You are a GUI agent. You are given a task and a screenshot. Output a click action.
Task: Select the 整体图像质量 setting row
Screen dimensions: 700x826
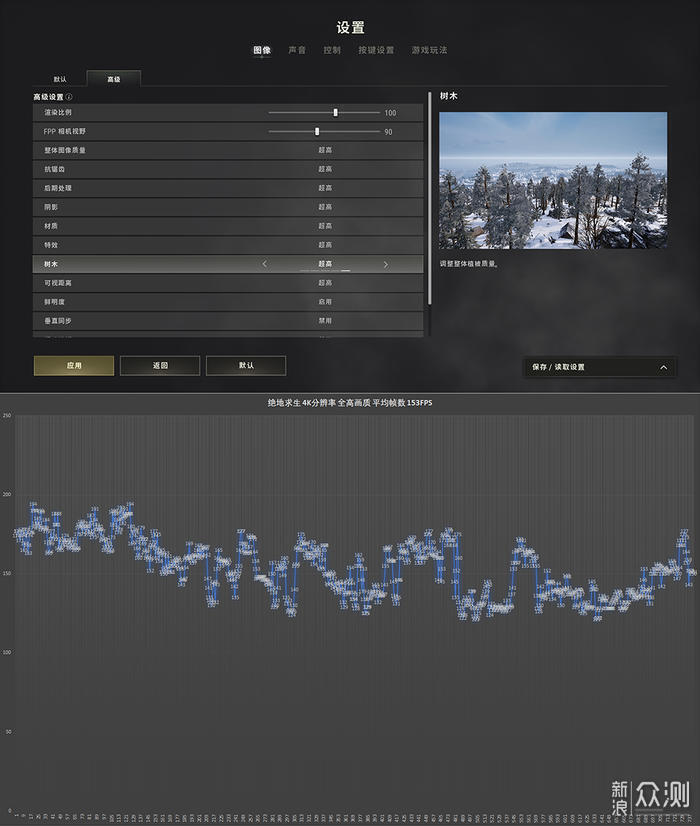[x=228, y=150]
